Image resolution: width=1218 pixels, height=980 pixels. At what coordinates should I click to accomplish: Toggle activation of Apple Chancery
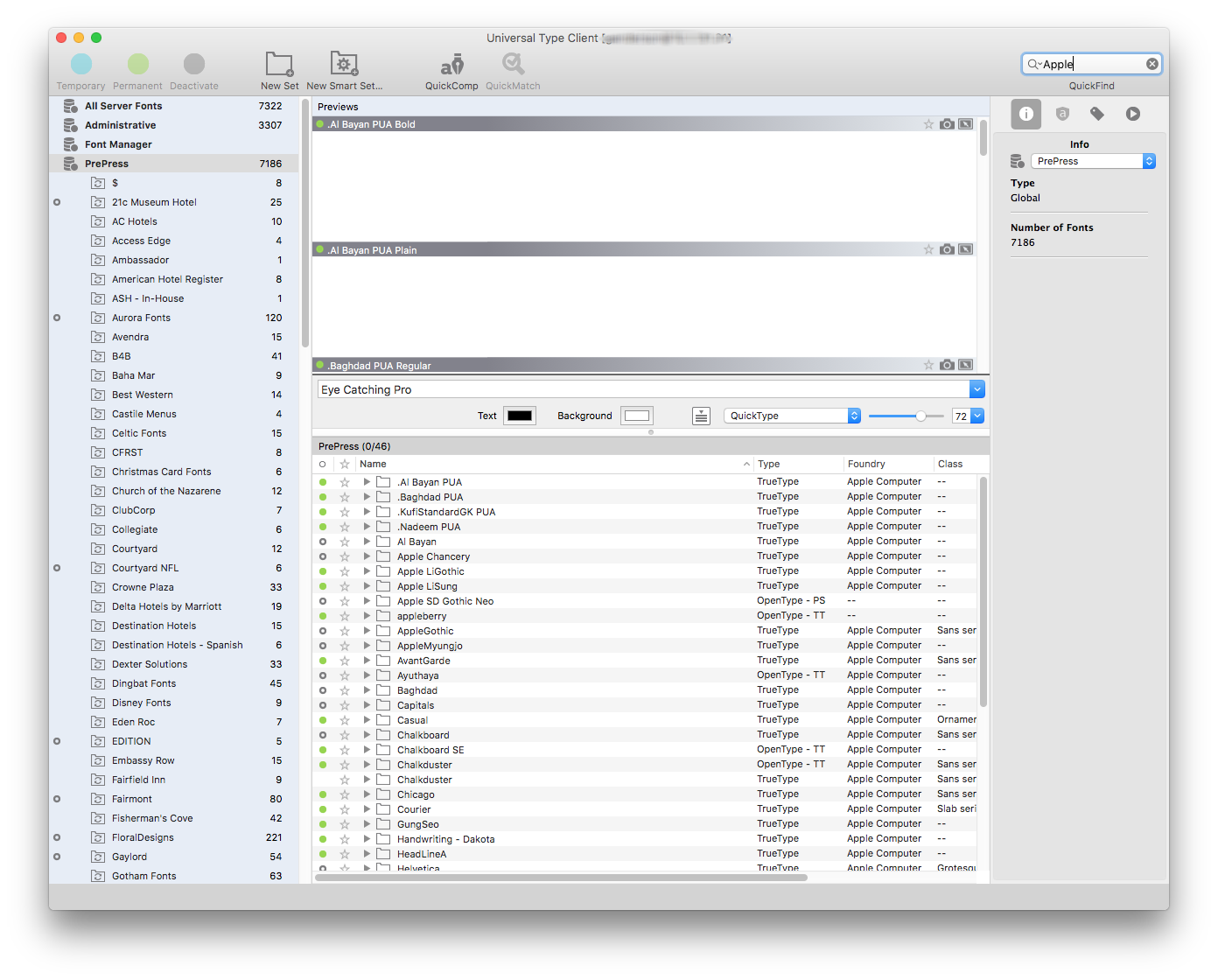323,556
